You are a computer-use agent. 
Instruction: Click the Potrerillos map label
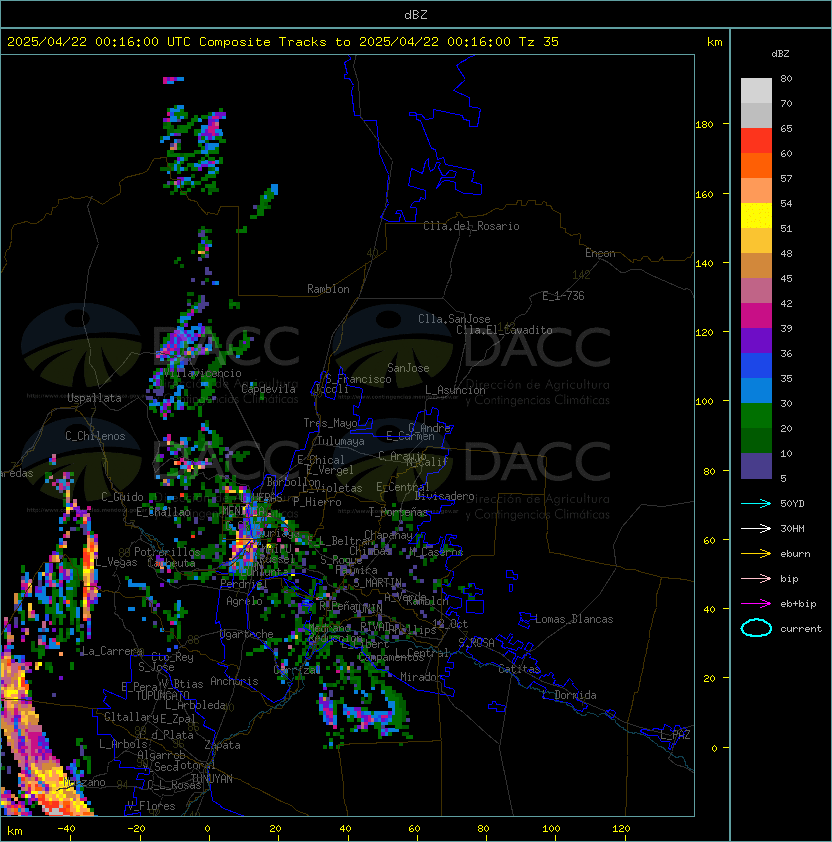167,552
